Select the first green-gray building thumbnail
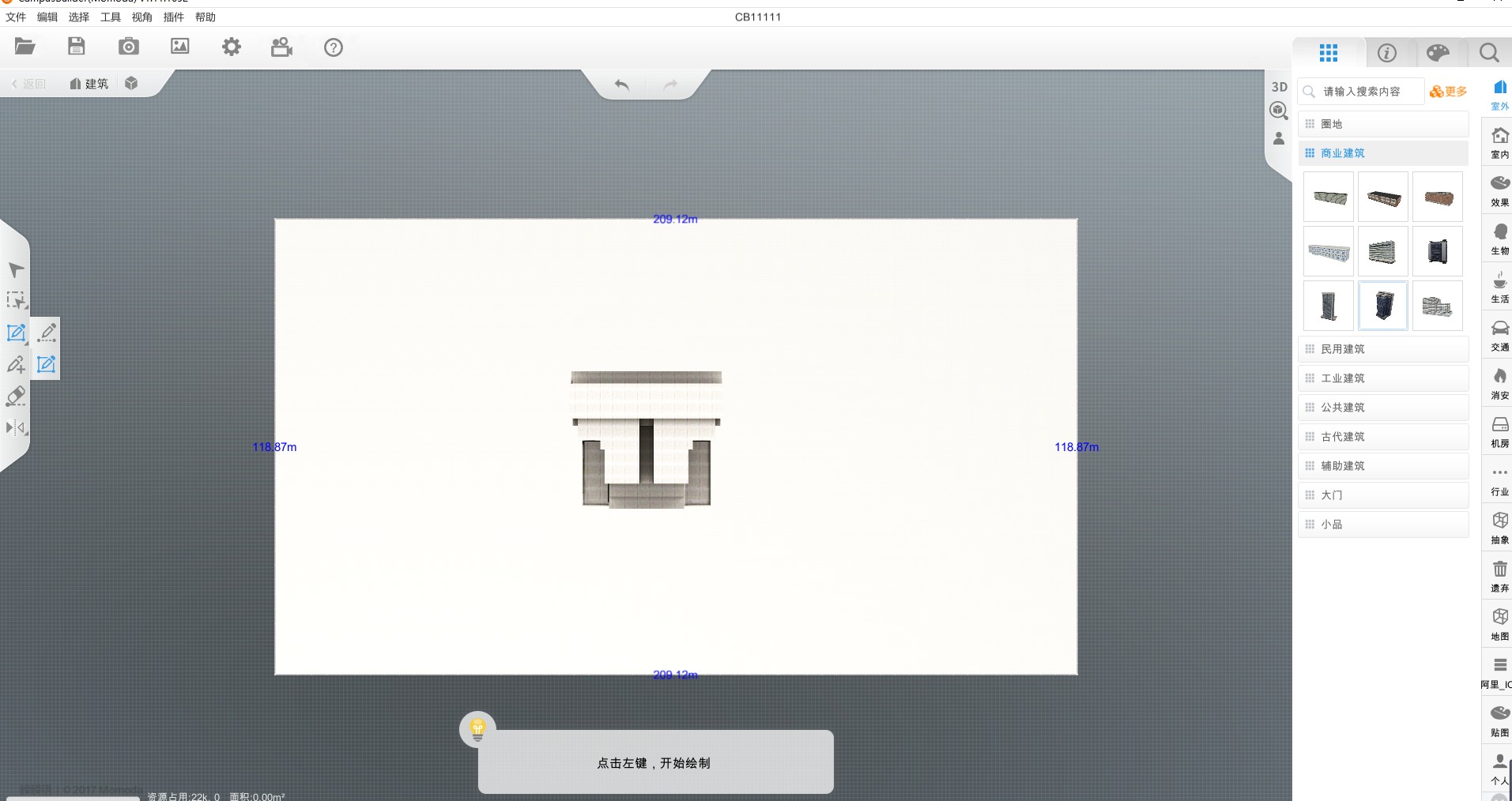Viewport: 1512px width, 801px height. point(1329,197)
